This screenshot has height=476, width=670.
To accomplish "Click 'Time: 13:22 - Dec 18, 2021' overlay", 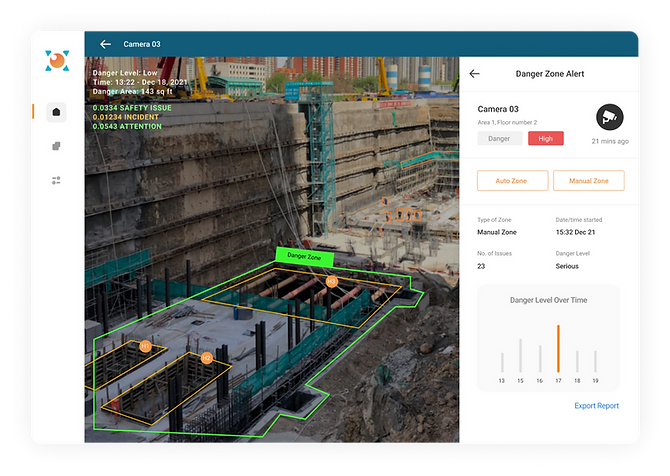I will coord(140,82).
